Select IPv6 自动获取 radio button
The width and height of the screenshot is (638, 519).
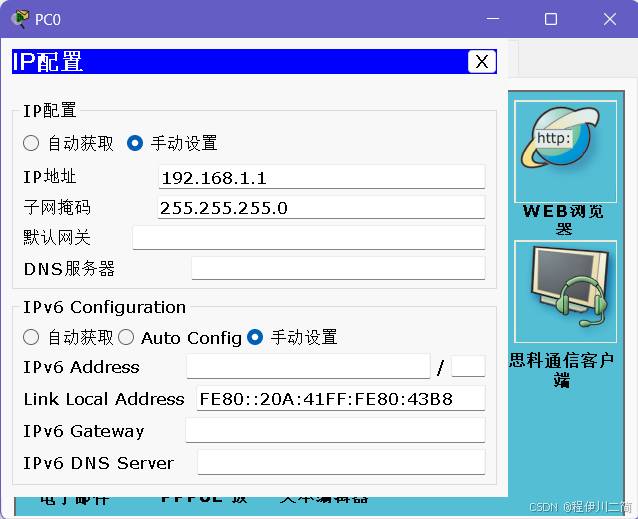[x=31, y=337]
